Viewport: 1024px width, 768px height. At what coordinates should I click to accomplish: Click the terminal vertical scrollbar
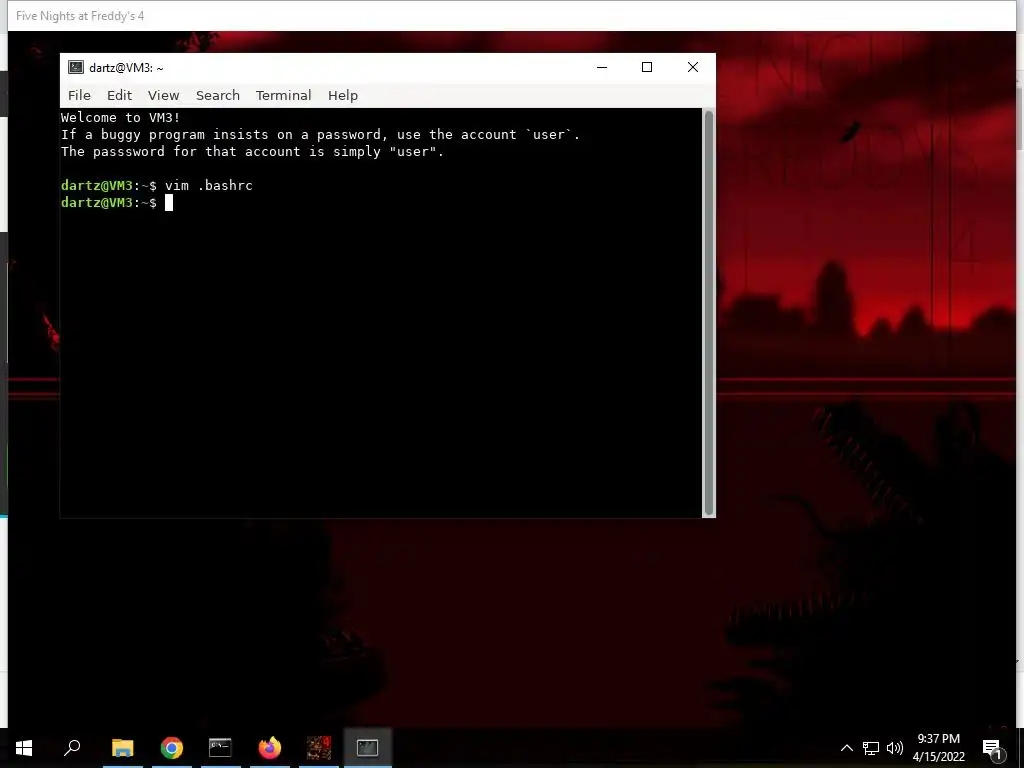click(x=709, y=313)
